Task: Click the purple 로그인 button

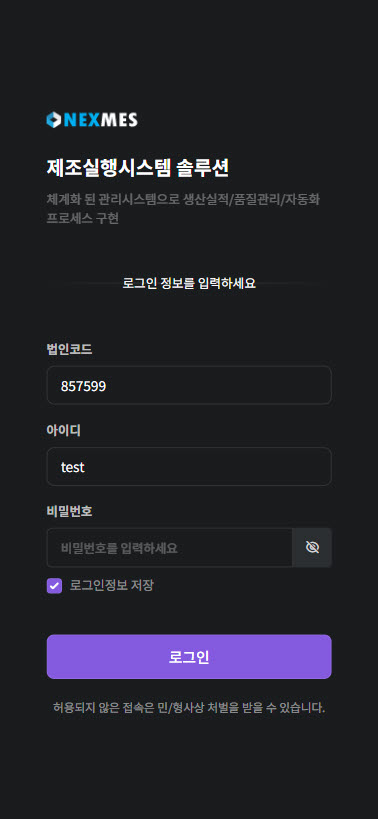Action: 189,657
